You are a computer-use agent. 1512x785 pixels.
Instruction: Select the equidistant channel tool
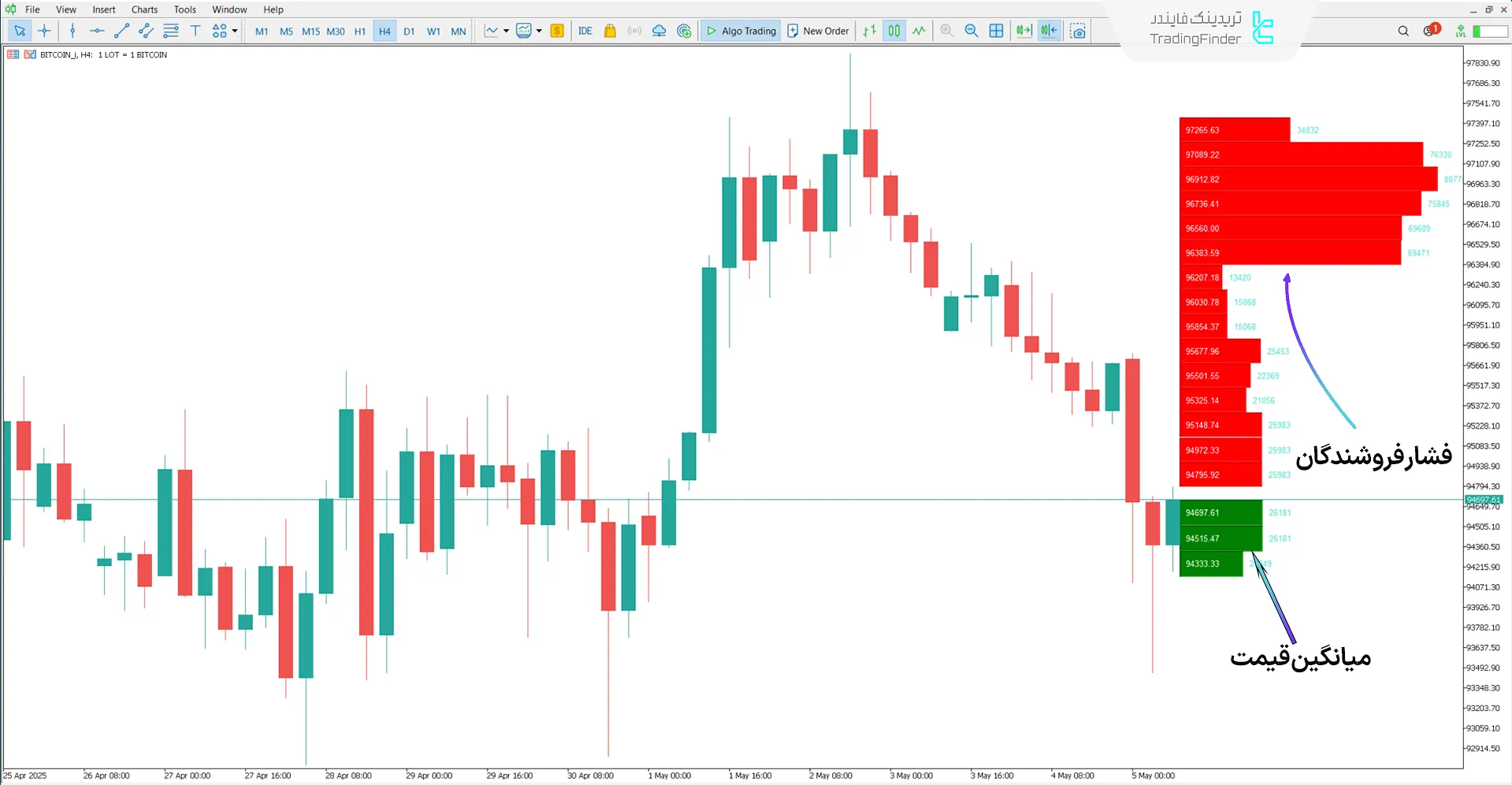tap(145, 31)
